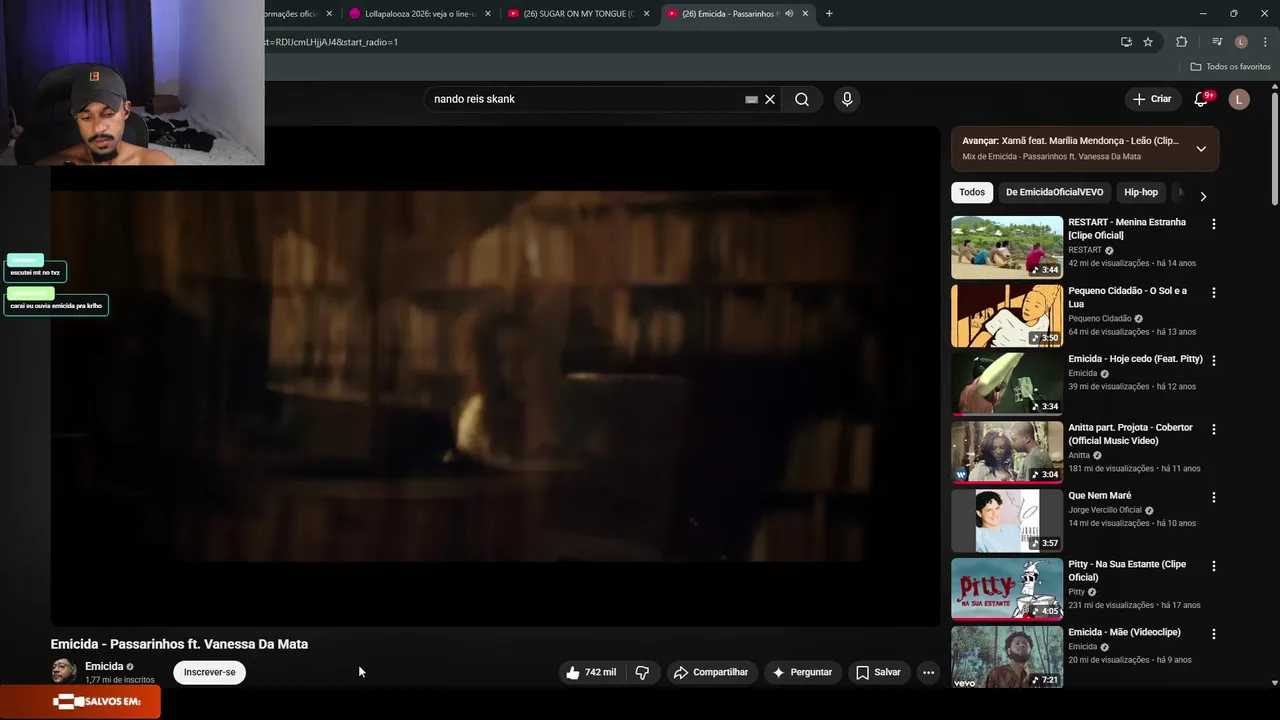Open options menu for Anitta - Cobertor
Viewport: 1280px width, 720px height.
[1214, 429]
